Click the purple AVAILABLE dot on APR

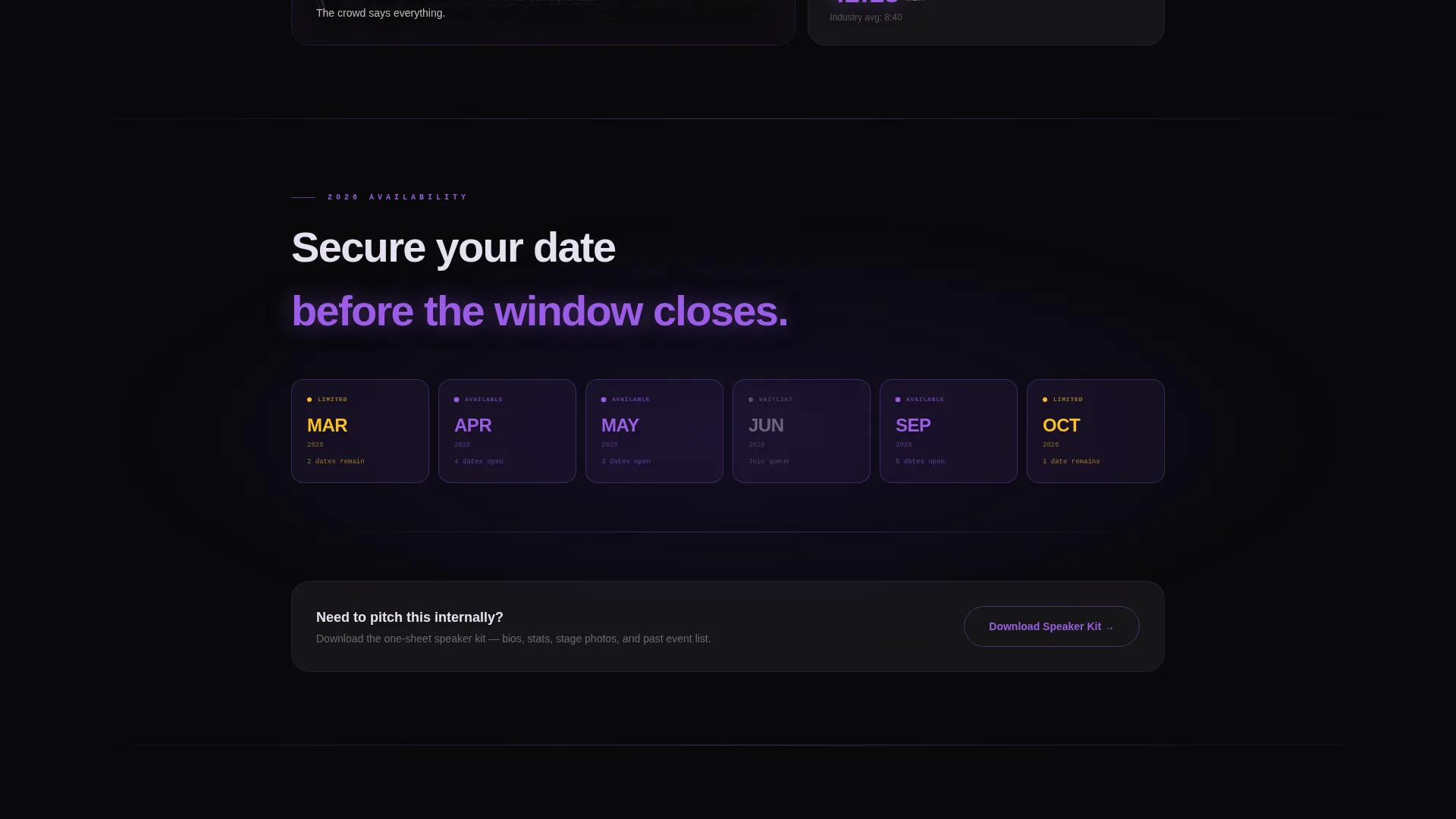(457, 400)
